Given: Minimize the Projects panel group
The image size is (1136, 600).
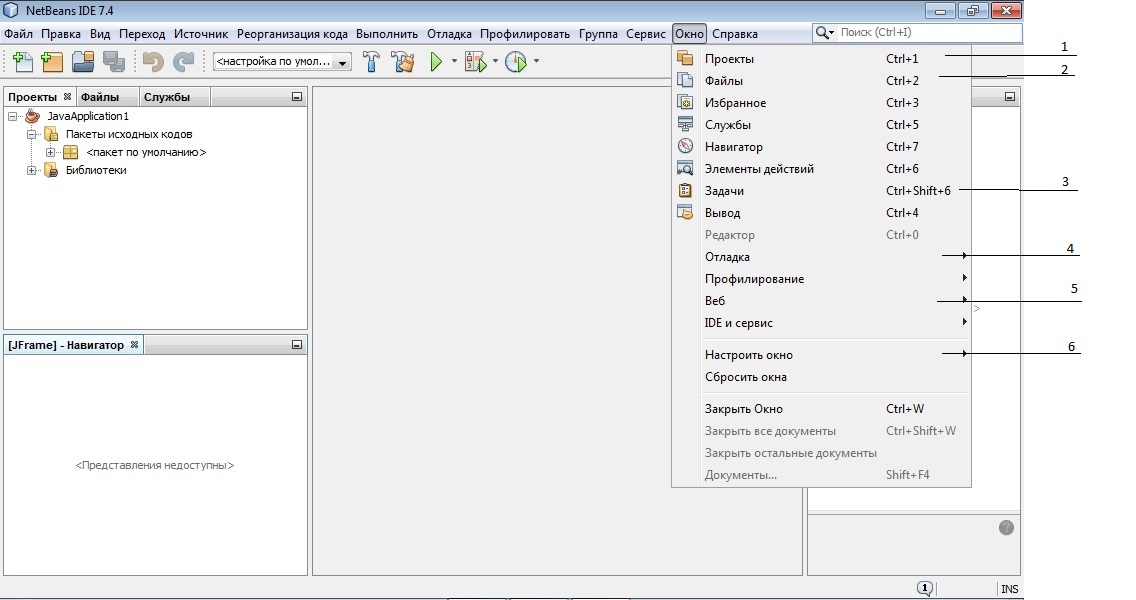Looking at the screenshot, I should click(x=296, y=96).
